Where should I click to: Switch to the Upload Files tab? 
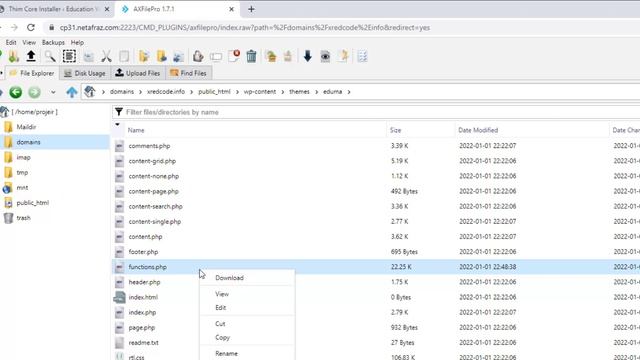click(x=138, y=73)
